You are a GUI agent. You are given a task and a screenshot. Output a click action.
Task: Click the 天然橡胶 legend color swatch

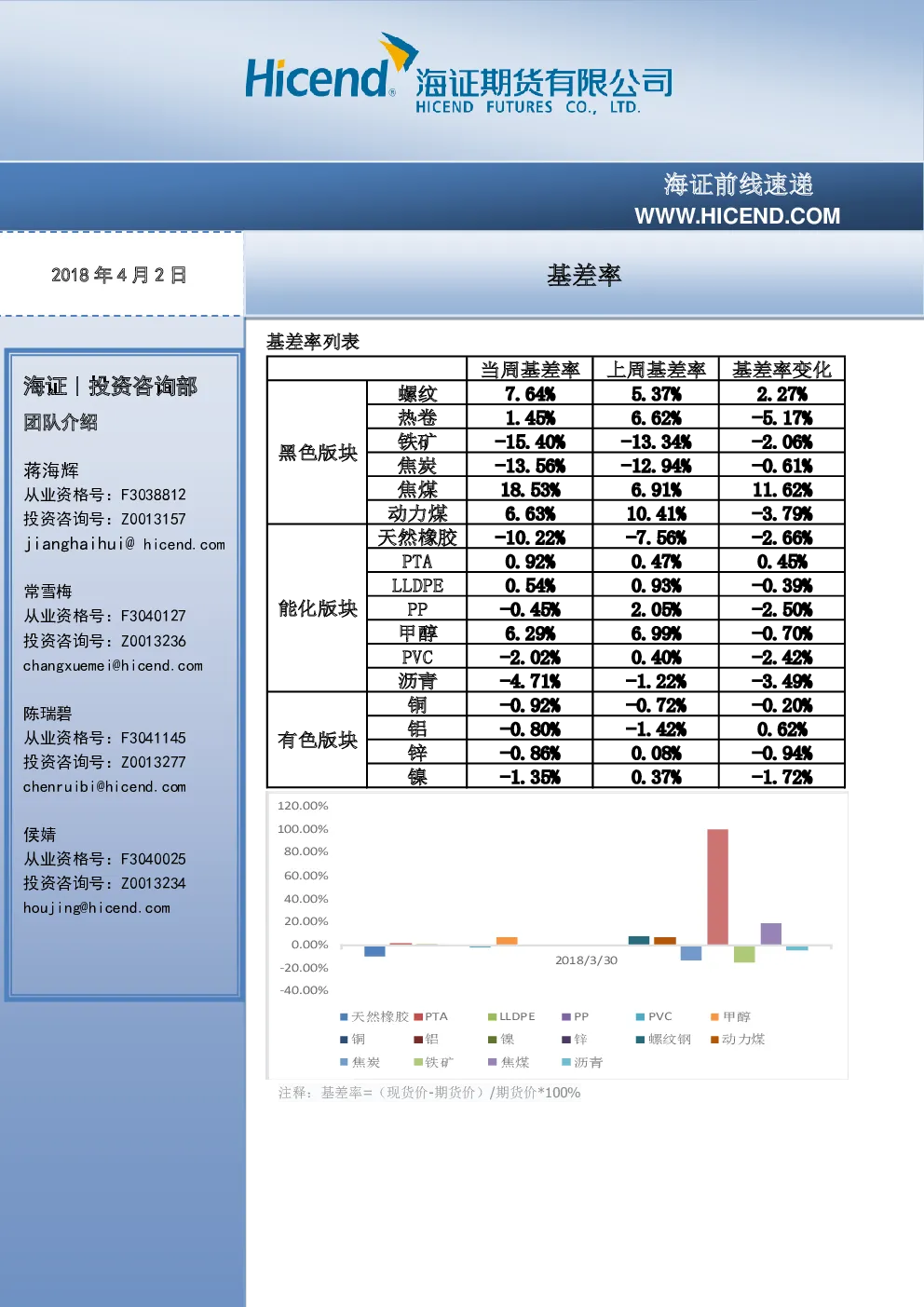tap(344, 1016)
